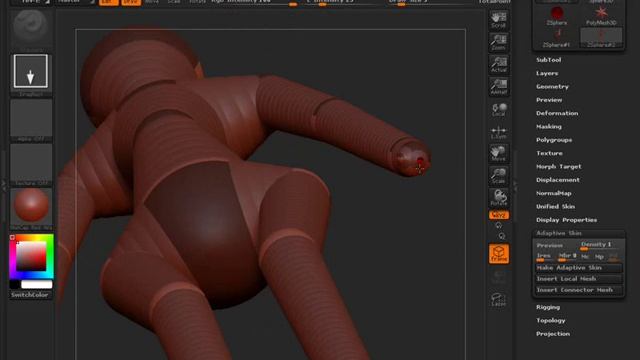640x360 pixels.
Task: Expand the Texture section
Action: point(549,153)
